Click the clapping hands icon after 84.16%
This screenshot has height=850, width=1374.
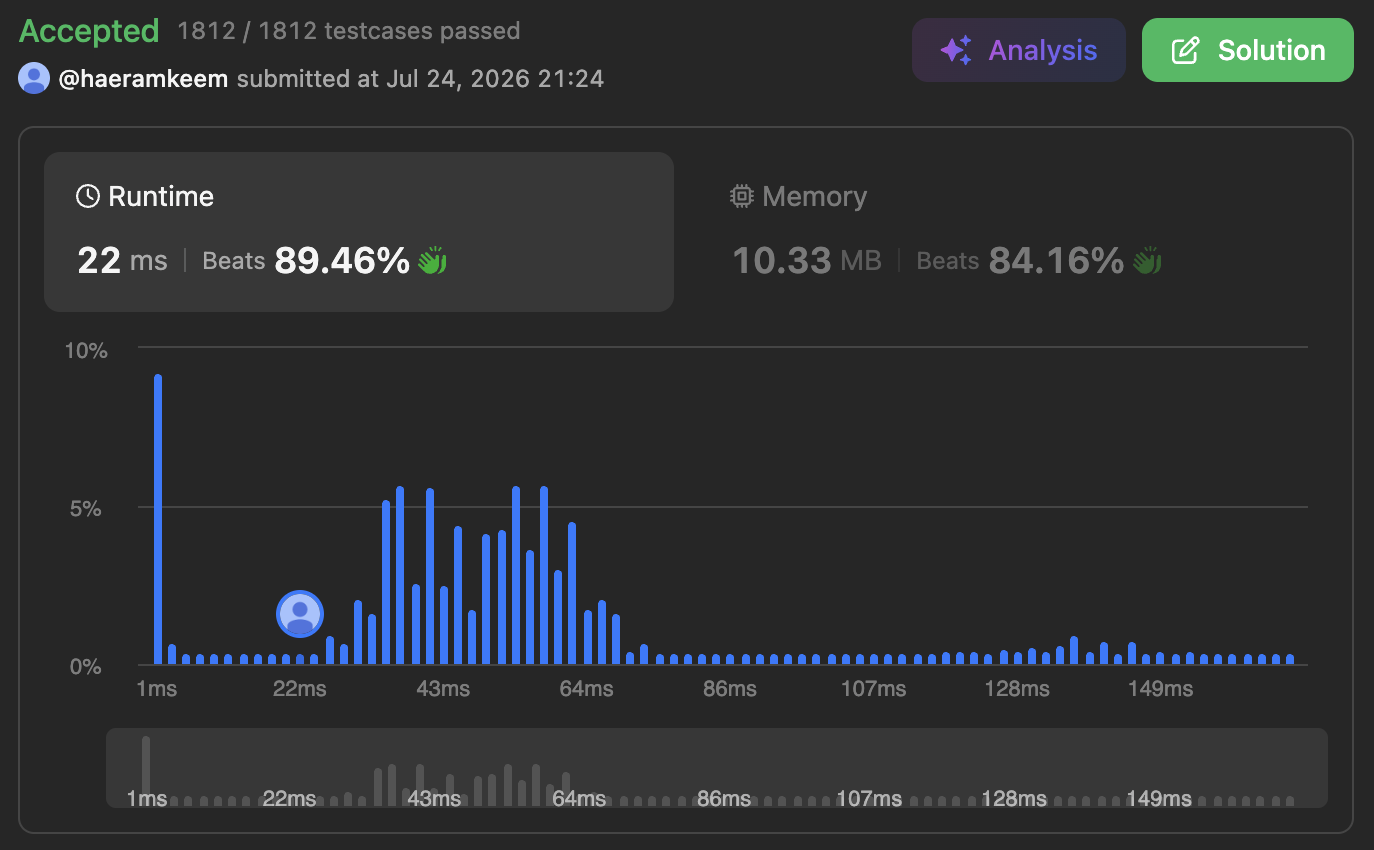[x=1146, y=261]
